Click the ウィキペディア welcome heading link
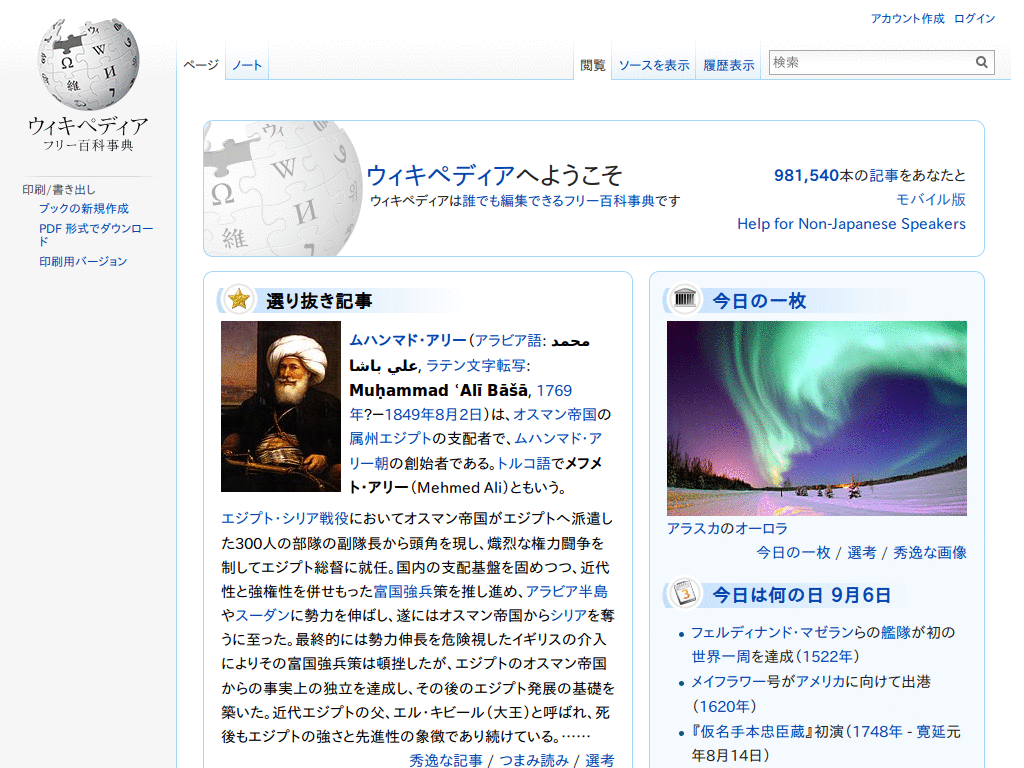The height and width of the screenshot is (768, 1024). click(441, 174)
